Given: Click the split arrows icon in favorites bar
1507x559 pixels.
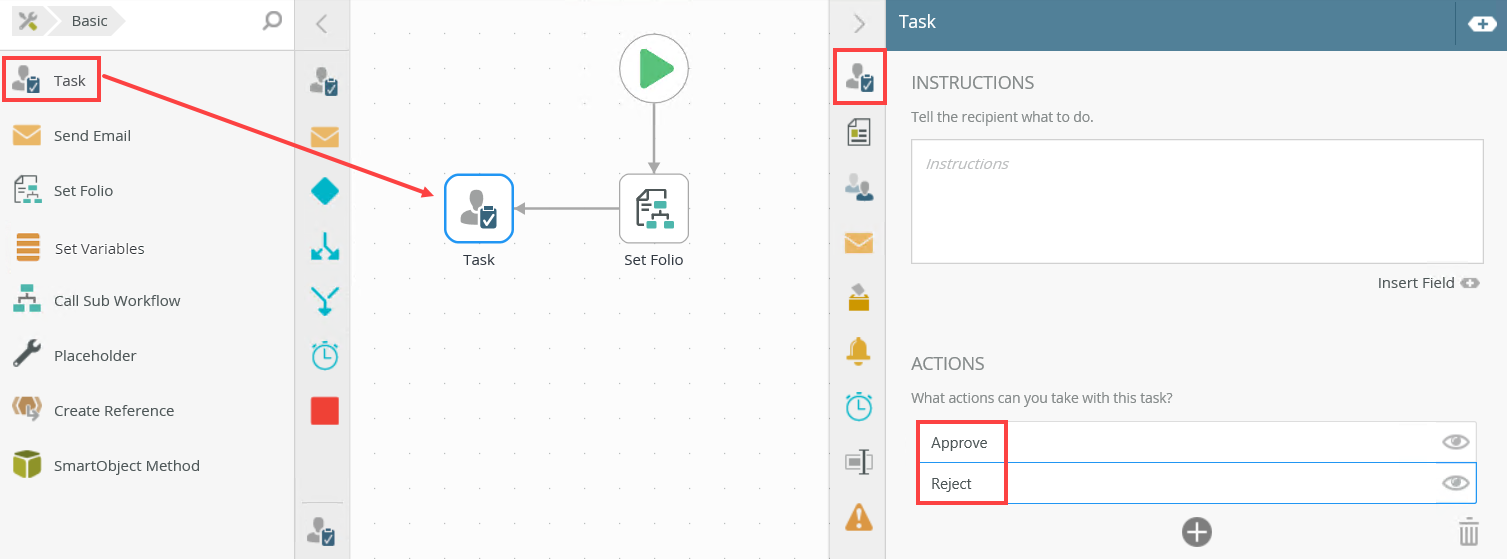Looking at the screenshot, I should pos(325,246).
